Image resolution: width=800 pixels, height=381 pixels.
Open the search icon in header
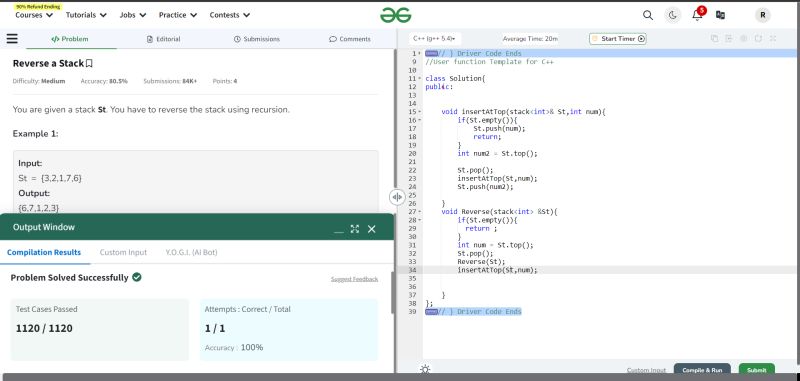pos(648,15)
